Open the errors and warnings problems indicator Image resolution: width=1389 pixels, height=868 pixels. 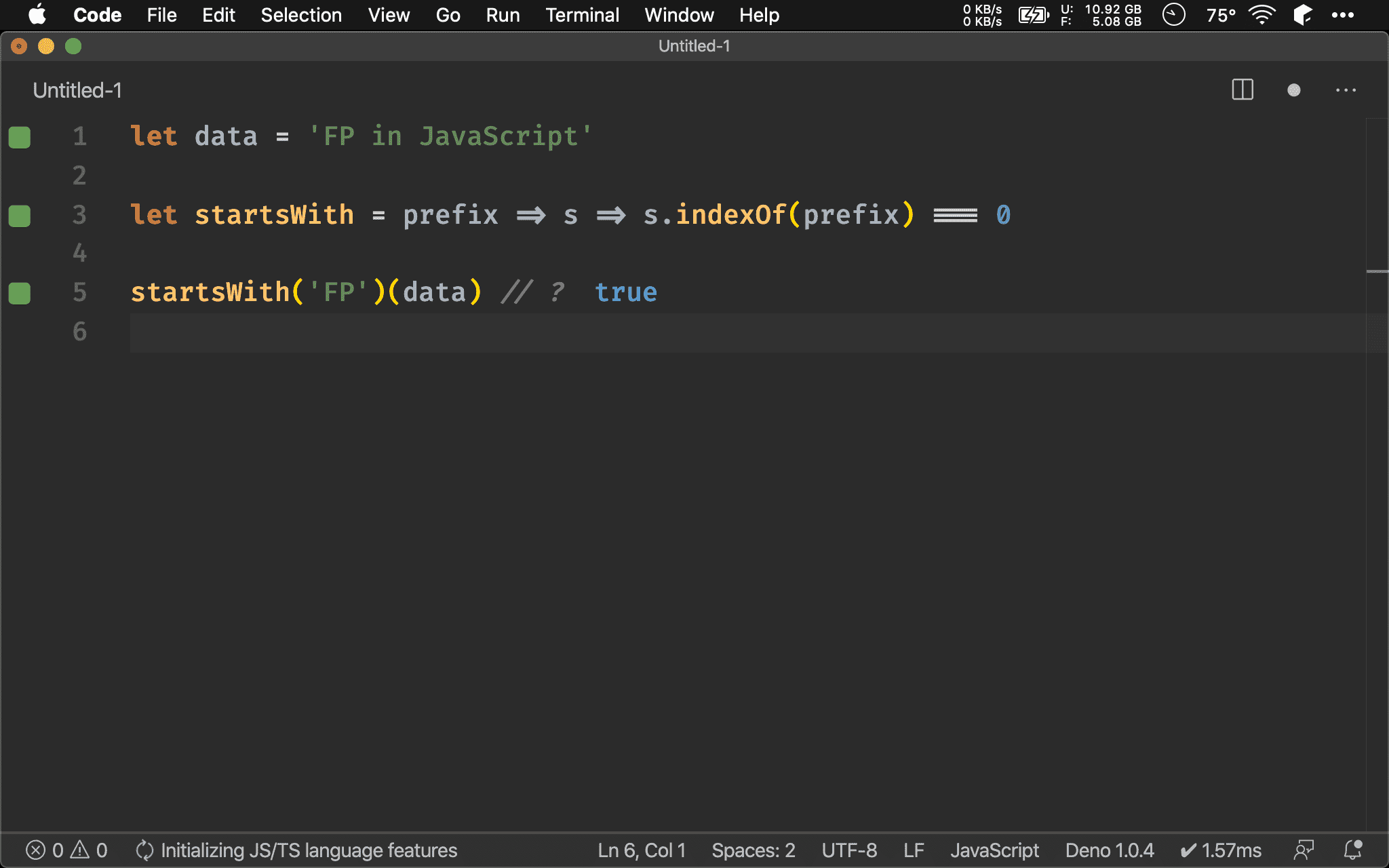[66, 850]
